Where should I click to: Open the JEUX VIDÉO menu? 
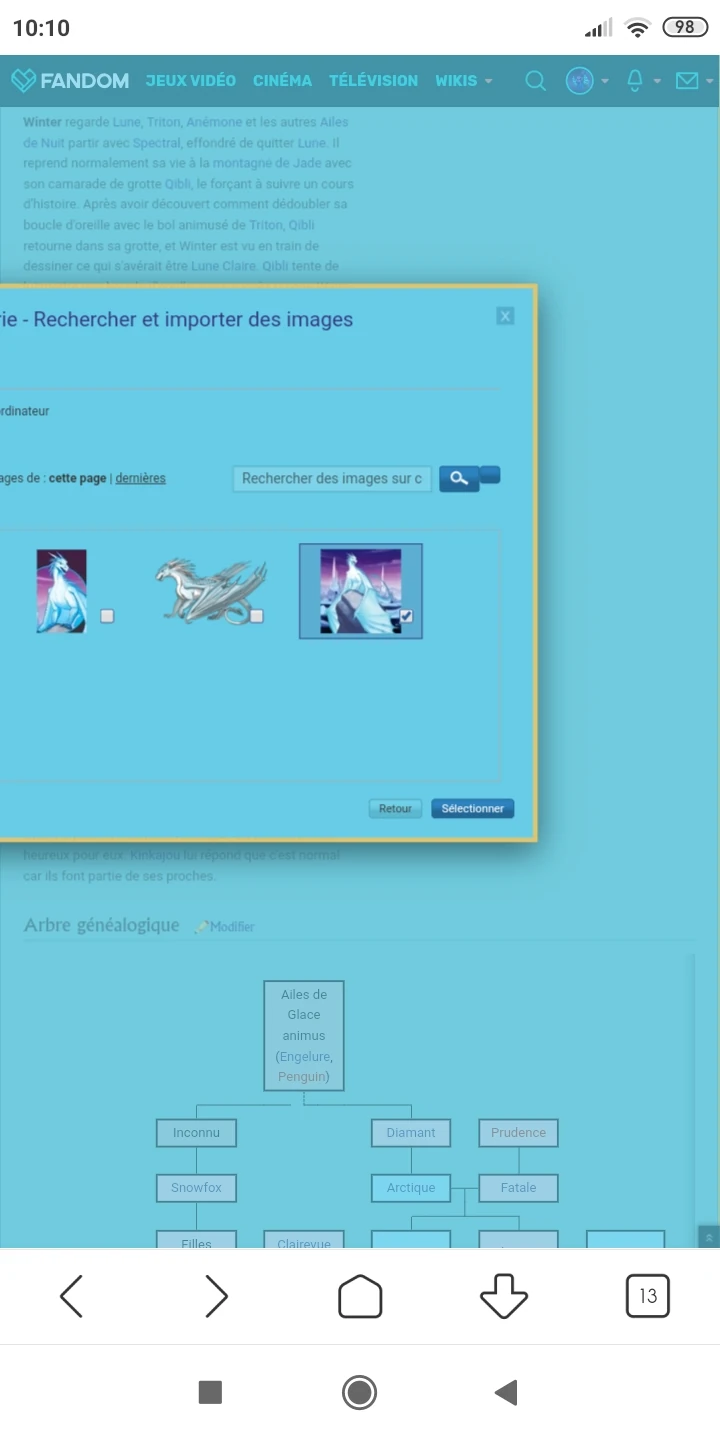[190, 81]
